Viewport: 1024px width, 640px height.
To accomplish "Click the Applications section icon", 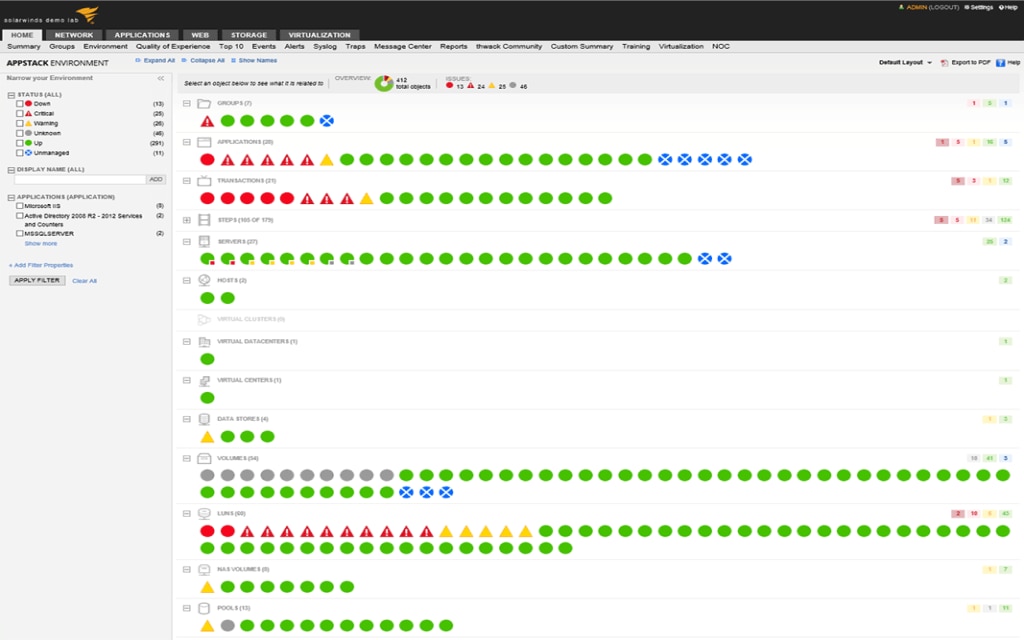I will [202, 141].
